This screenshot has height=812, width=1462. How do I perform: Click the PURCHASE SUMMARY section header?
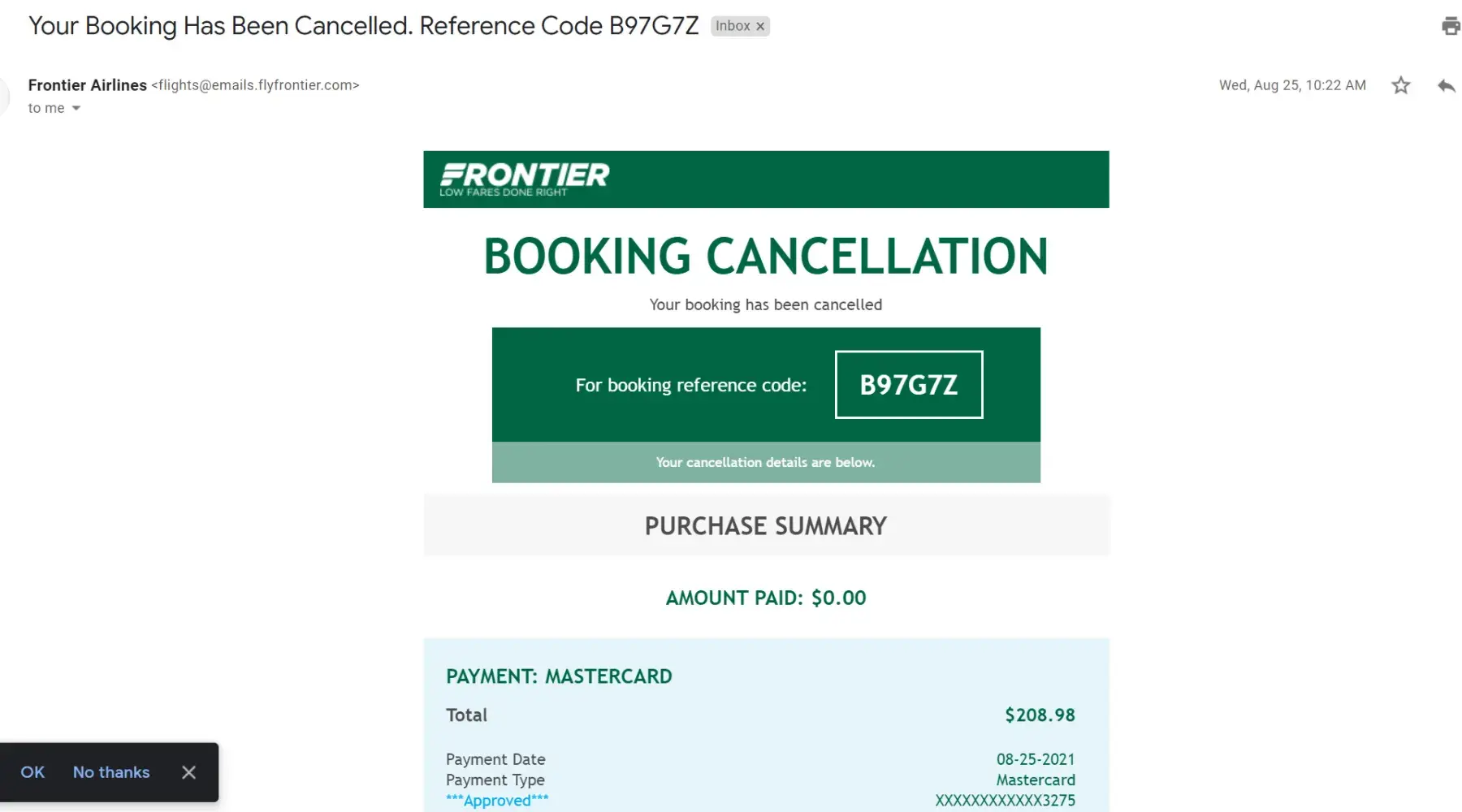click(765, 526)
